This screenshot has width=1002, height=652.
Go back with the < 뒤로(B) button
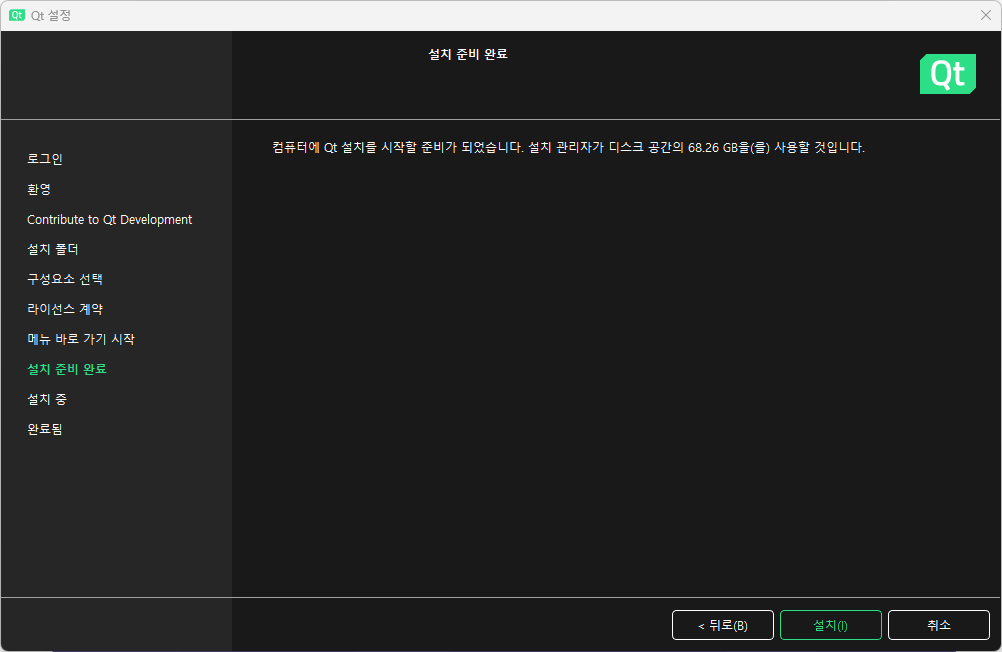[x=723, y=625]
